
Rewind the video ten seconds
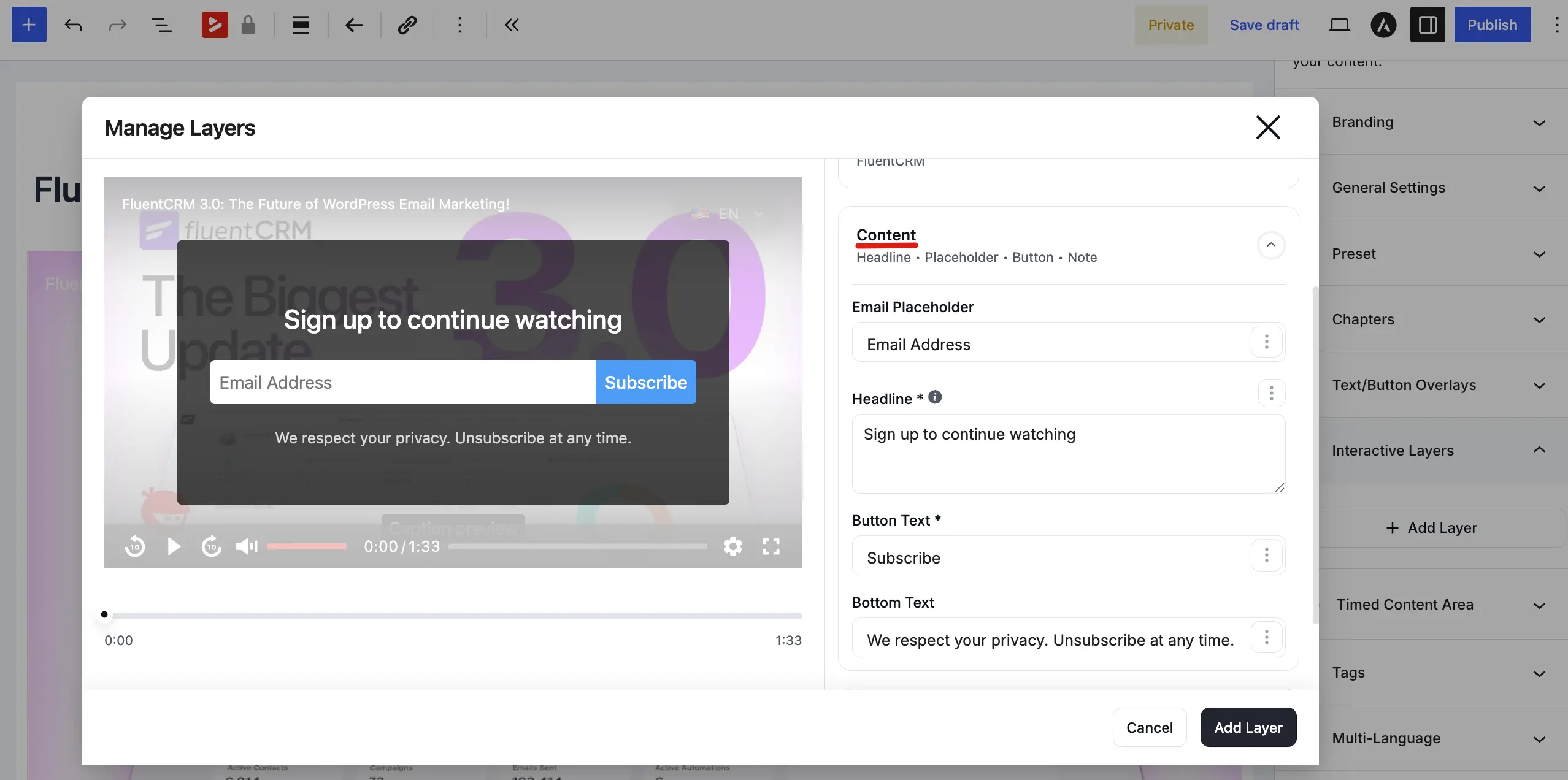[135, 546]
